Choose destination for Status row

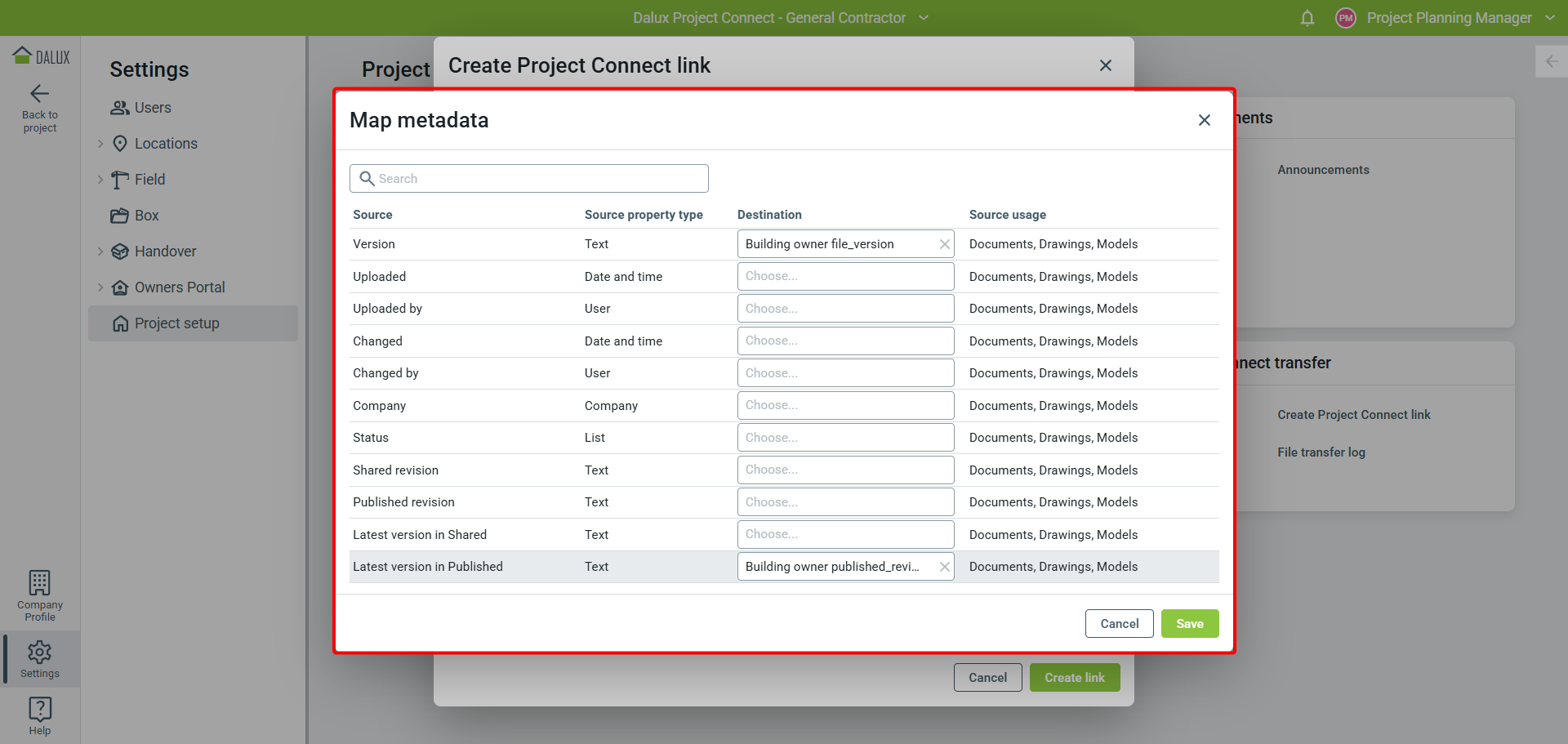coord(844,438)
